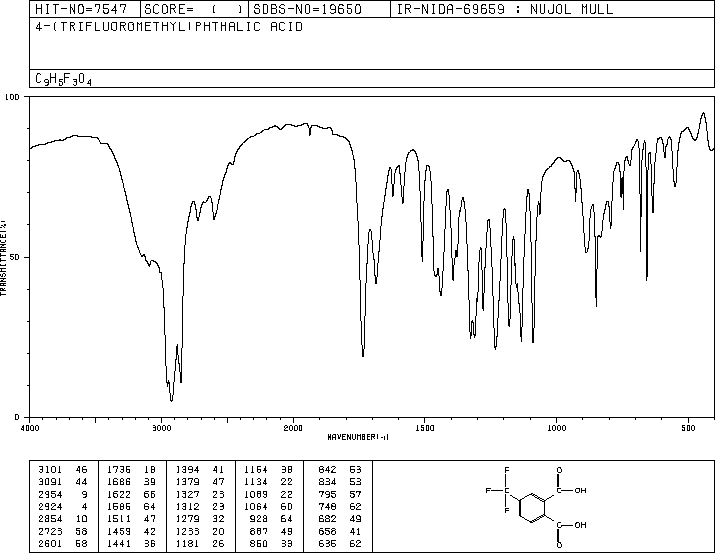
Task: Click peak table entry 1181
Action: click(x=187, y=543)
